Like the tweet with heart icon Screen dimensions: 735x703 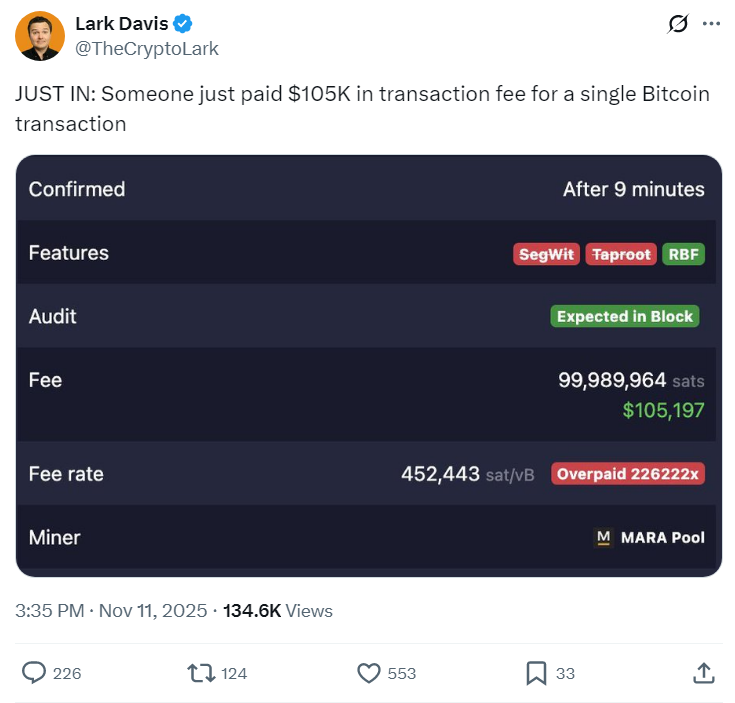click(369, 673)
